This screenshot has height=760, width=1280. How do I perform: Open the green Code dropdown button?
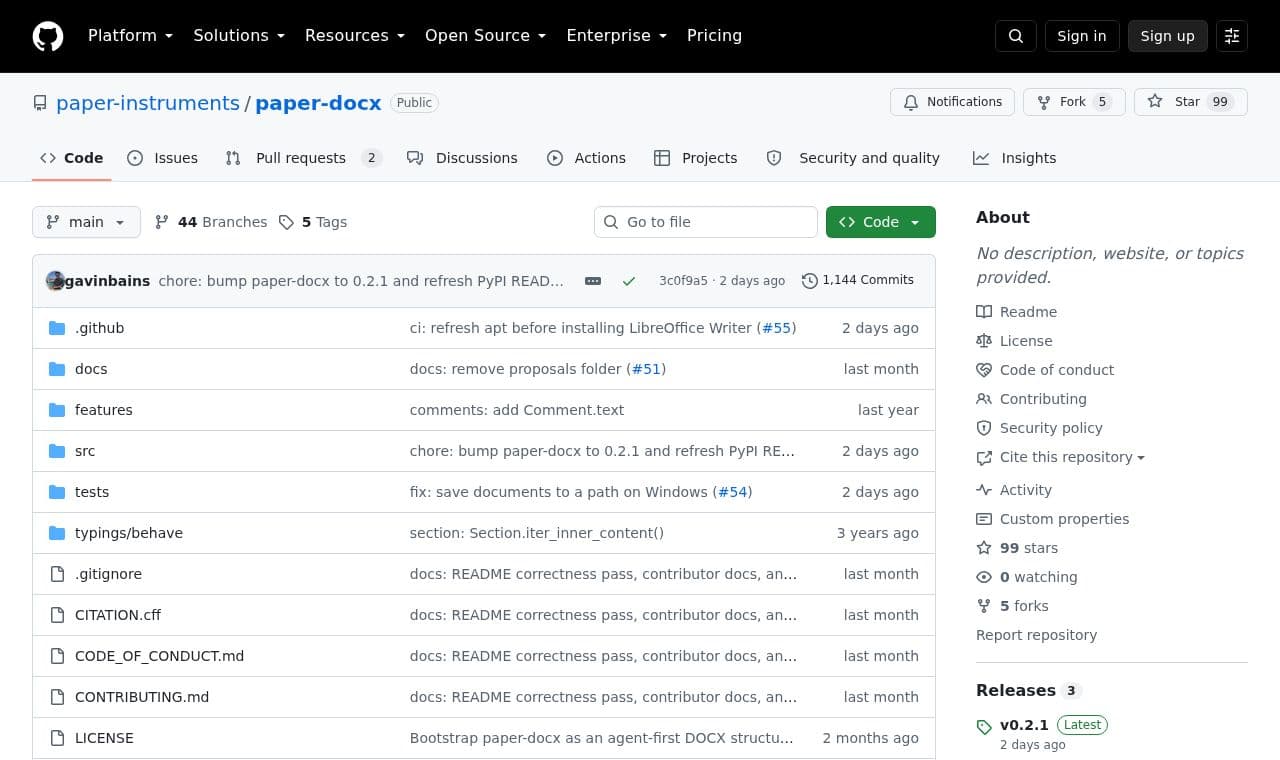(881, 222)
